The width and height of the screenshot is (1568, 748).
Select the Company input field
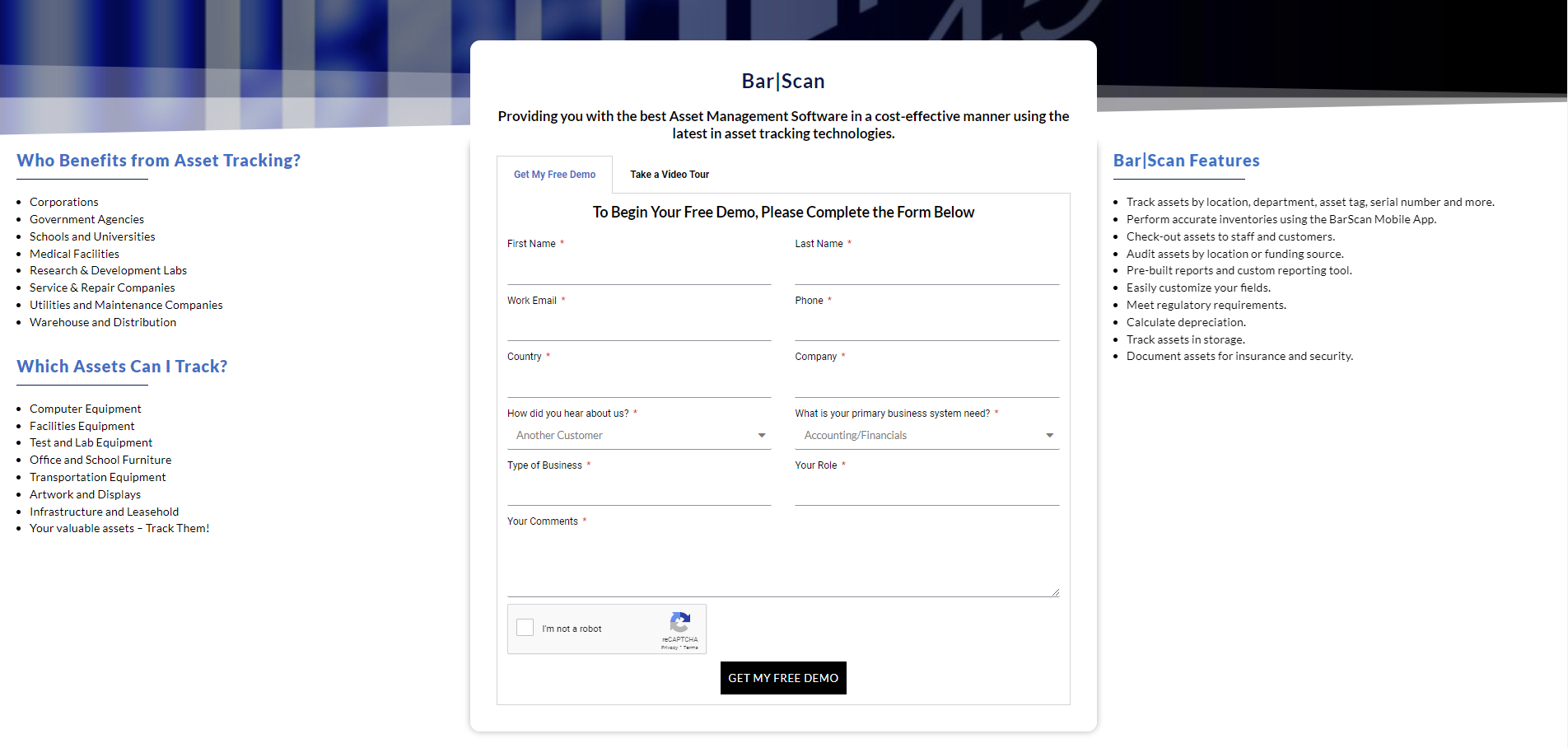(926, 383)
